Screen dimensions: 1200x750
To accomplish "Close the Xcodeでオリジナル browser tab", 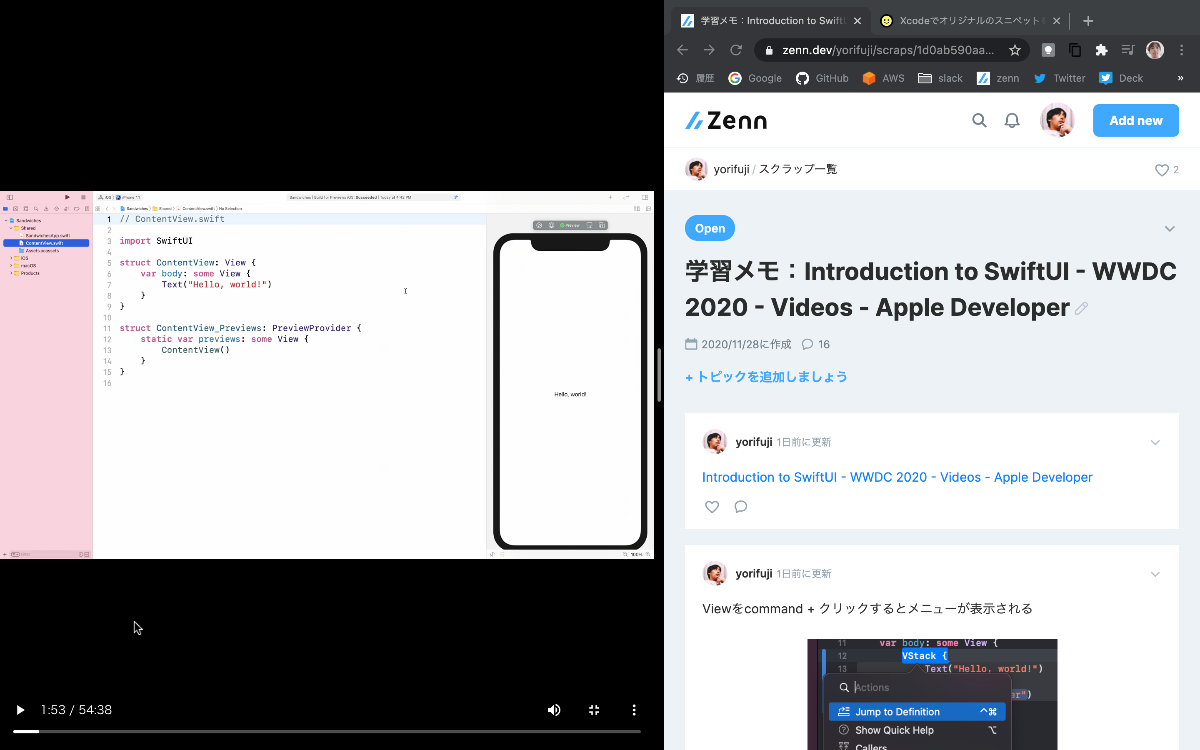I will [1055, 21].
